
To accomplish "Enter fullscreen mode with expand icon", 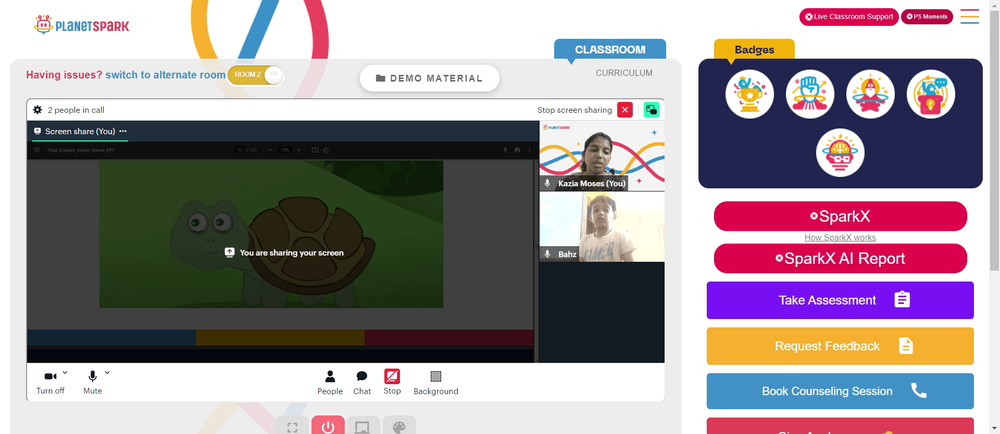I will pos(292,427).
